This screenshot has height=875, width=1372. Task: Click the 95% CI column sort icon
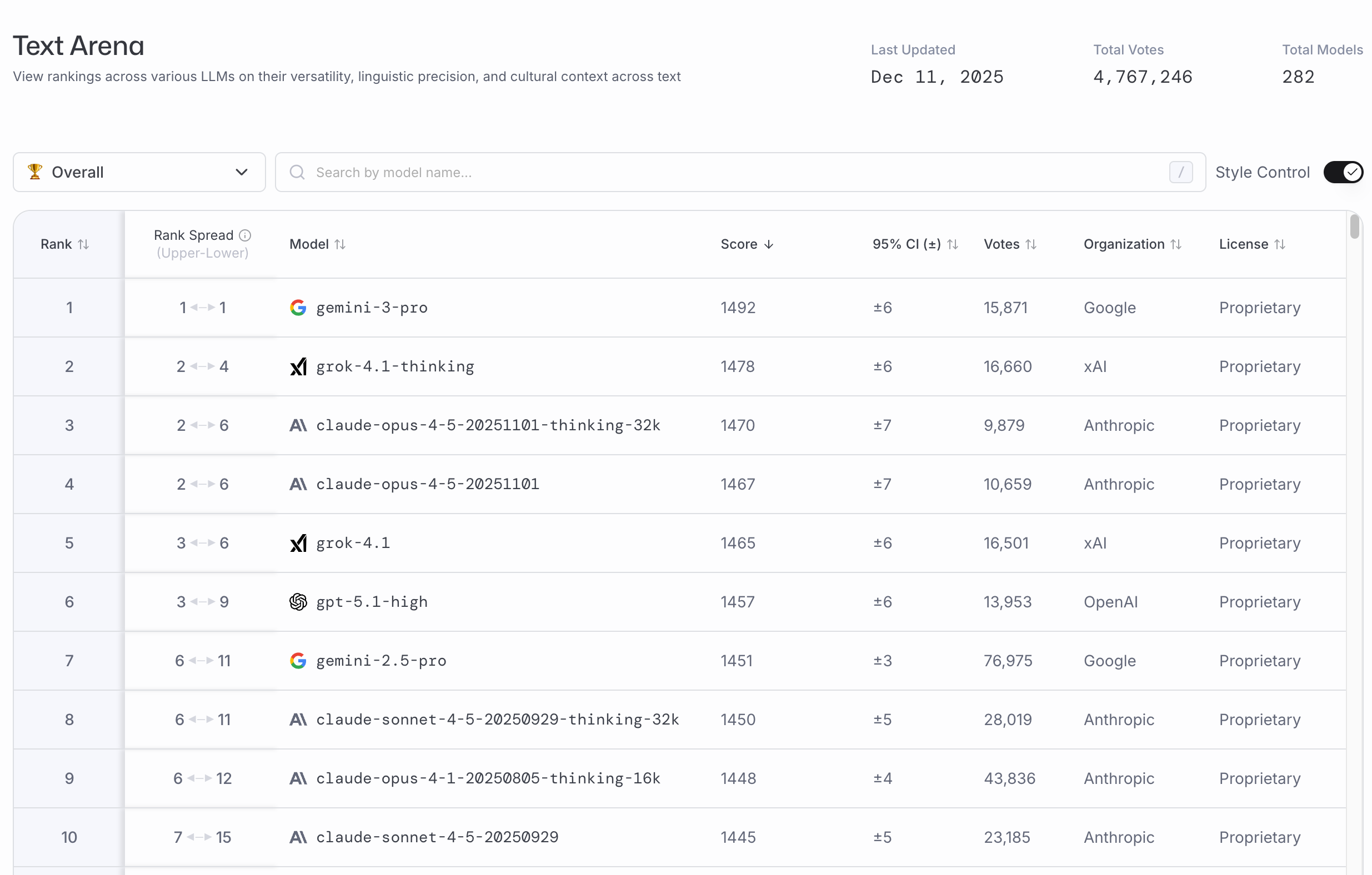pyautogui.click(x=953, y=244)
